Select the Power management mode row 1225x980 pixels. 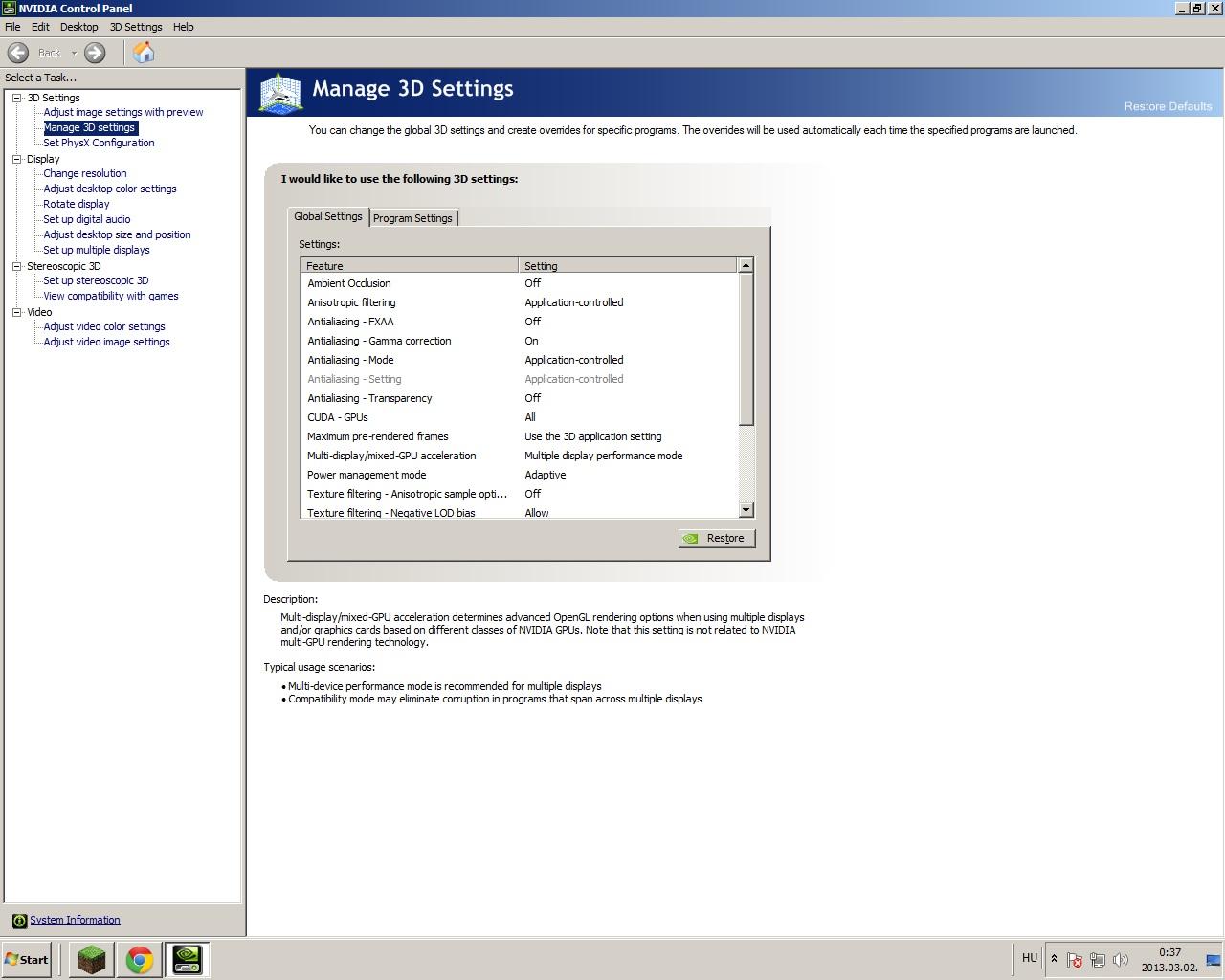pos(520,475)
